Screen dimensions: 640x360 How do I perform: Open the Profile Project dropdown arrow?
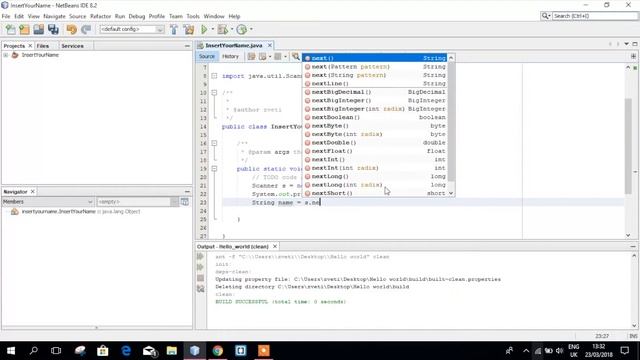tap(251, 29)
